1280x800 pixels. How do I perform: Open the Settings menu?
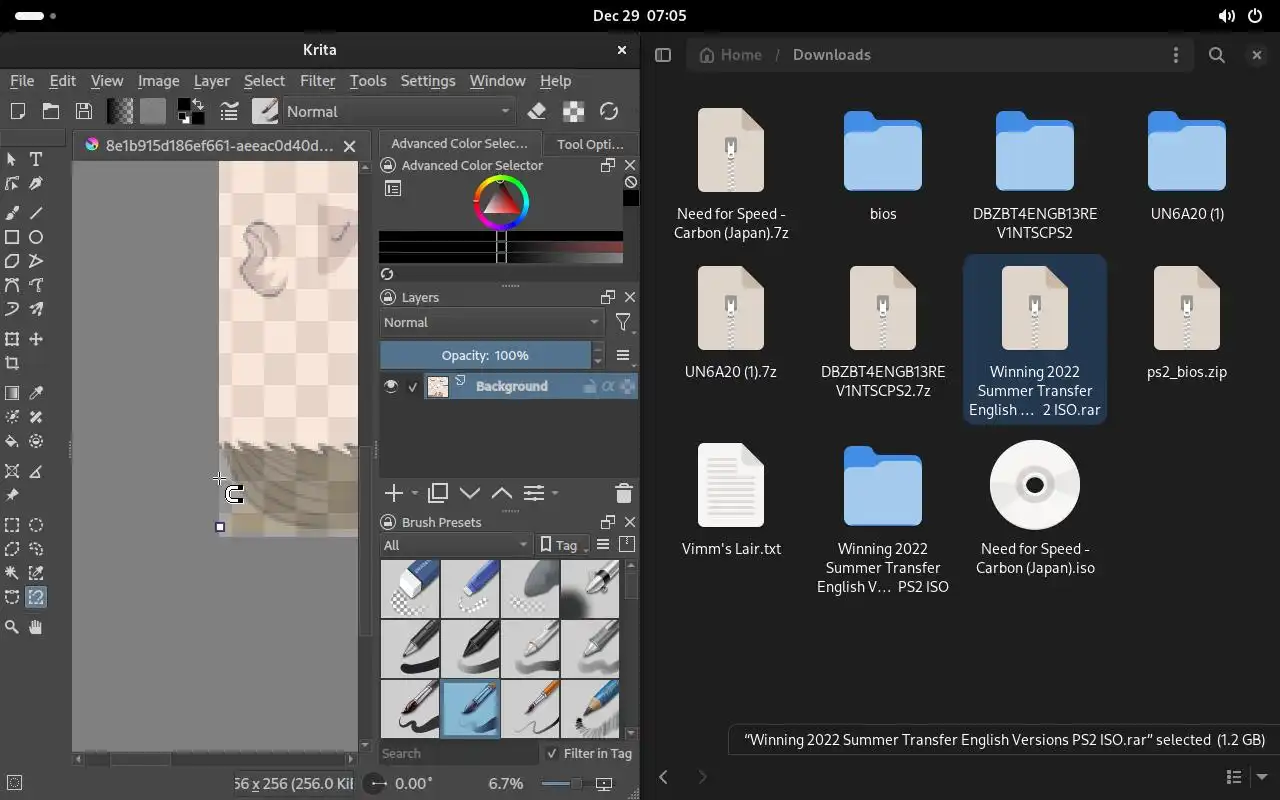[x=428, y=81]
